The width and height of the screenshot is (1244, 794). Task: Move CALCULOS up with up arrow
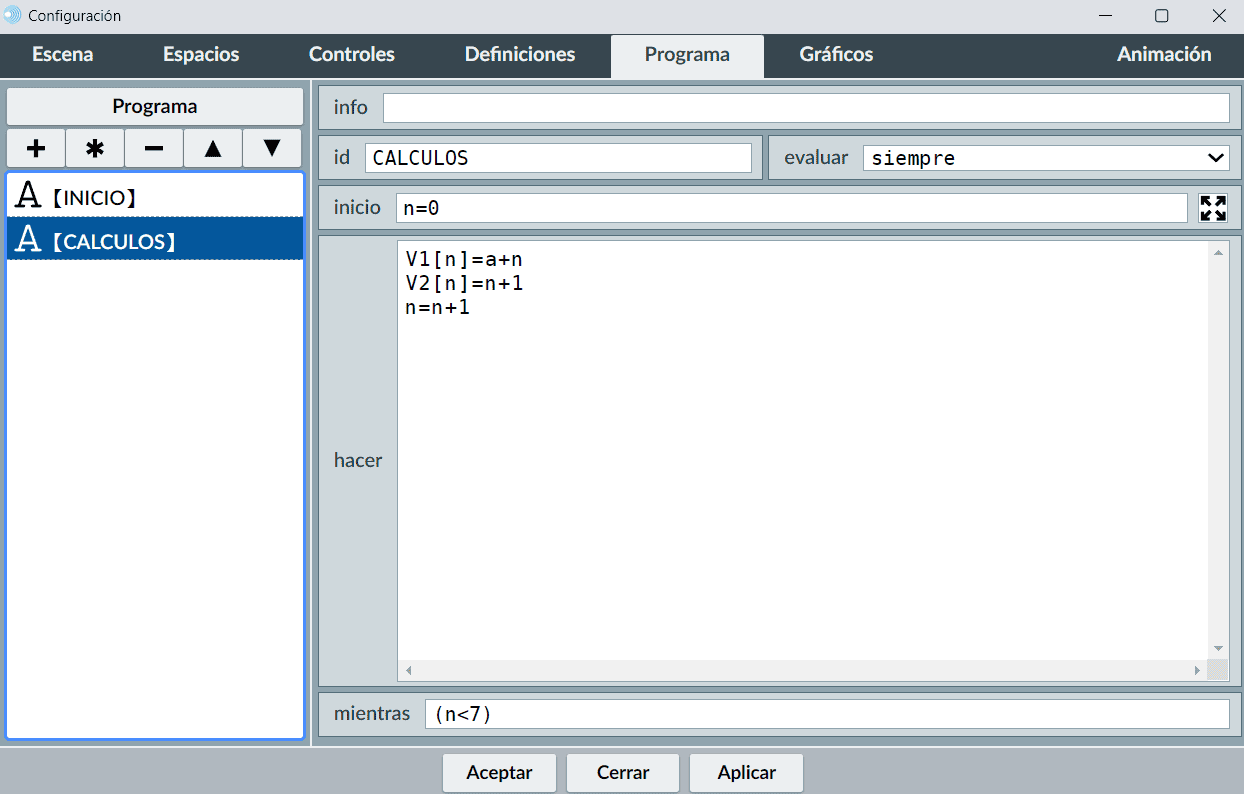pos(213,148)
